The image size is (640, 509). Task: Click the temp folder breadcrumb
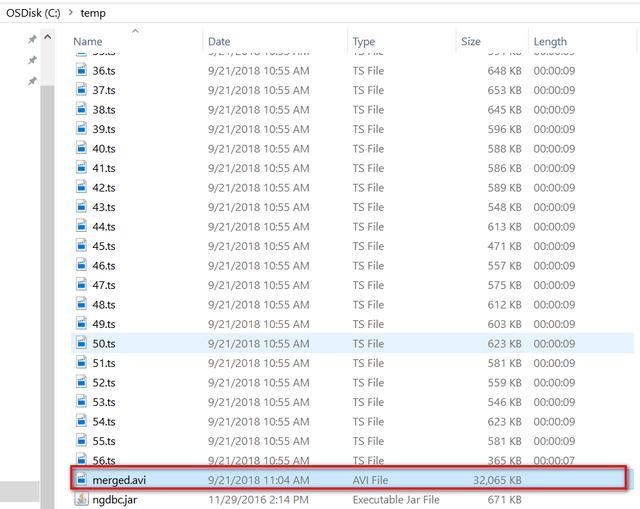click(x=93, y=13)
